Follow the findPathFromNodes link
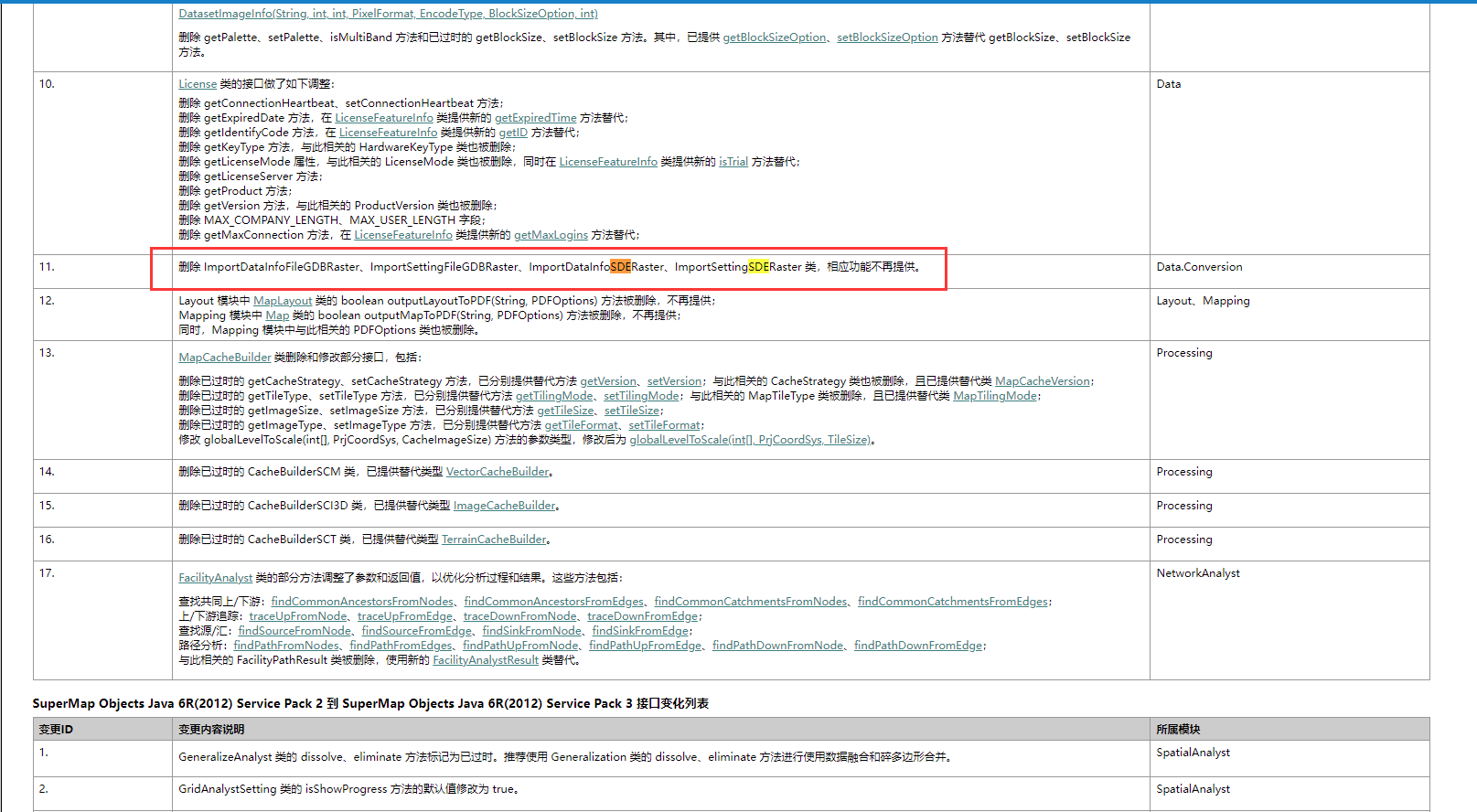 click(286, 646)
